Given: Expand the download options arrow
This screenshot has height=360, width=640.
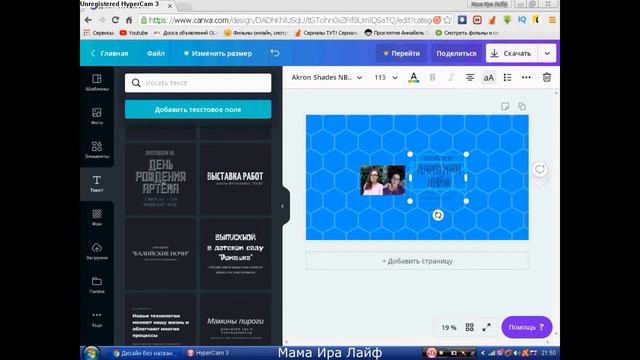Looking at the screenshot, I should click(547, 53).
